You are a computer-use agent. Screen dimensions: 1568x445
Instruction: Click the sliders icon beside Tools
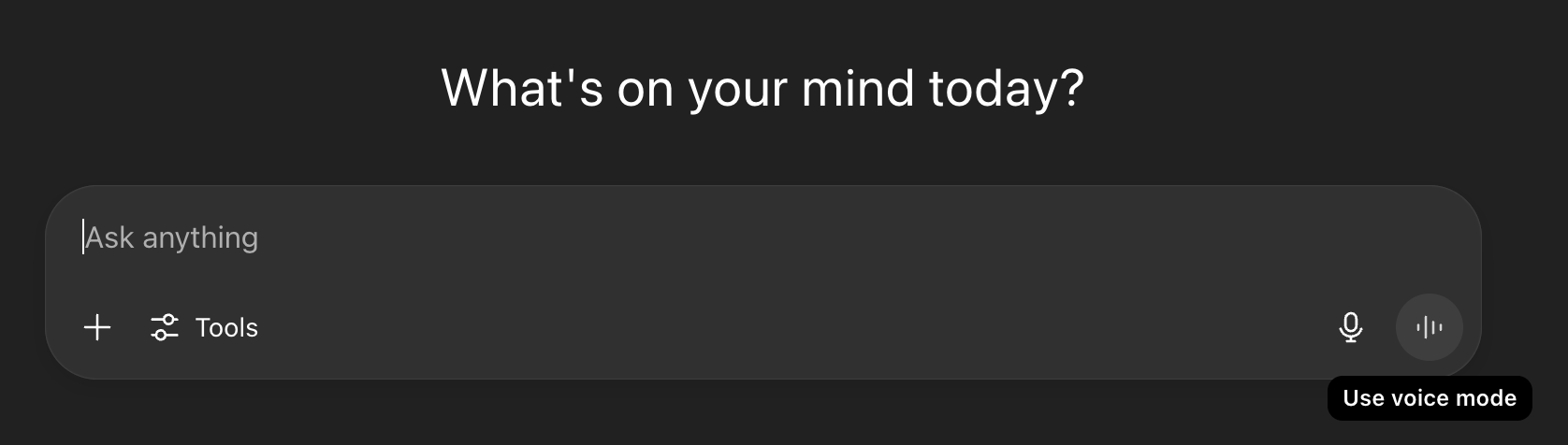[x=165, y=327]
